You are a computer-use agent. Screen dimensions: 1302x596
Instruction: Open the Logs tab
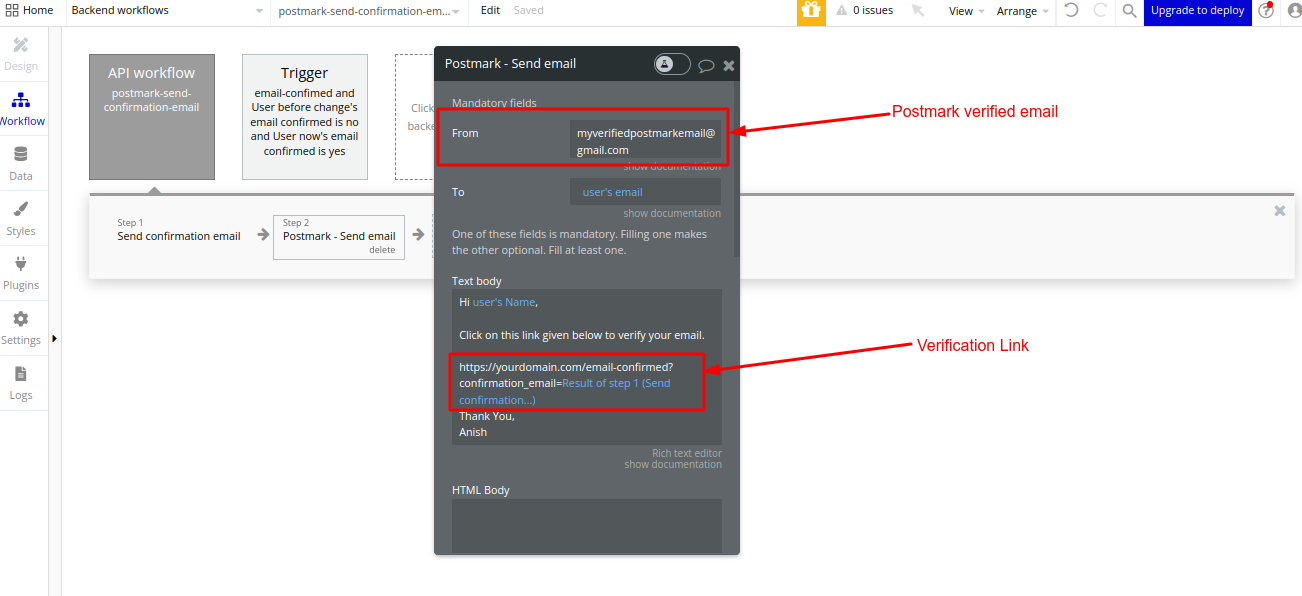(21, 383)
